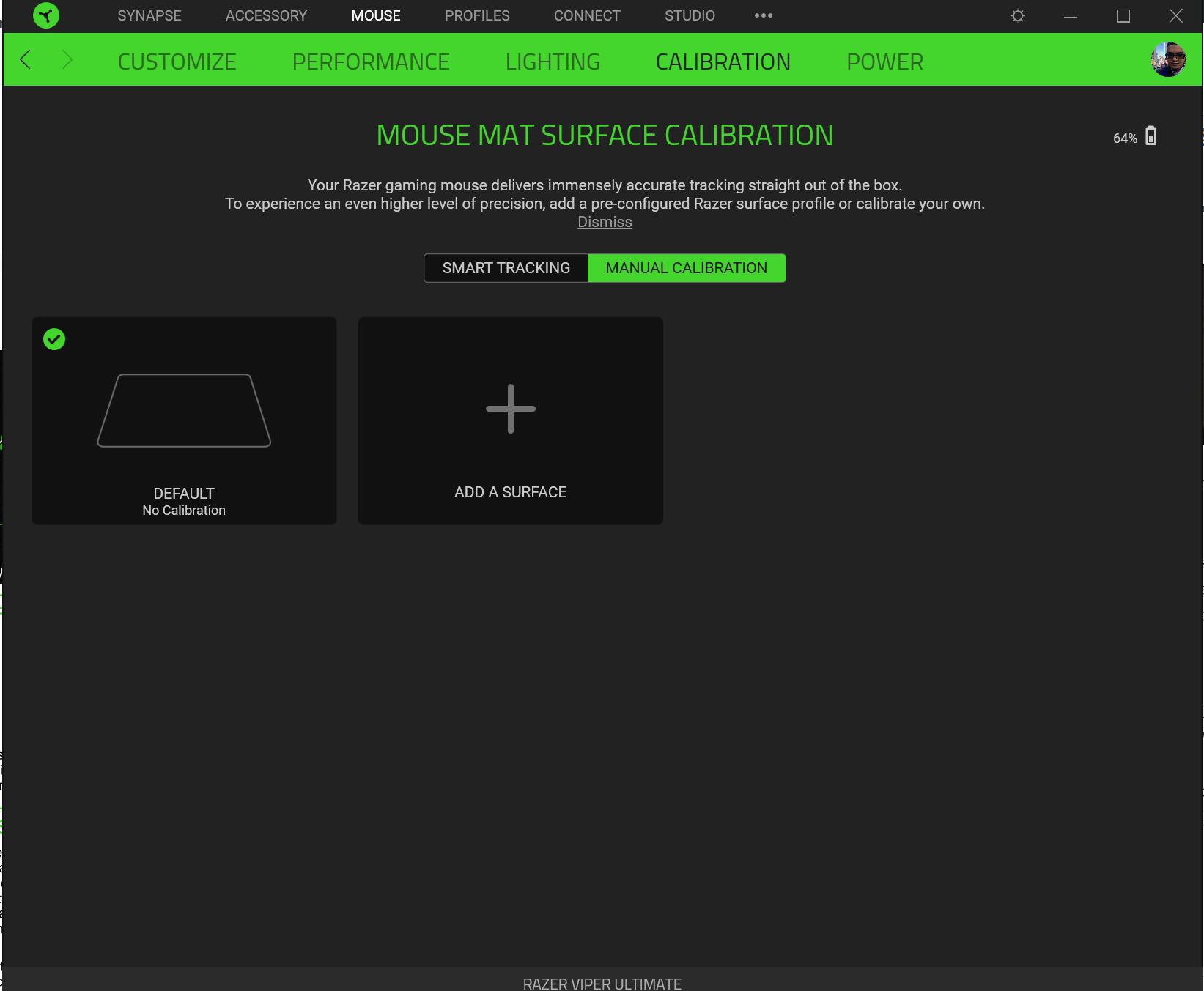Close the Razer Synapse window
The height and width of the screenshot is (991, 1204).
pos(1176,15)
